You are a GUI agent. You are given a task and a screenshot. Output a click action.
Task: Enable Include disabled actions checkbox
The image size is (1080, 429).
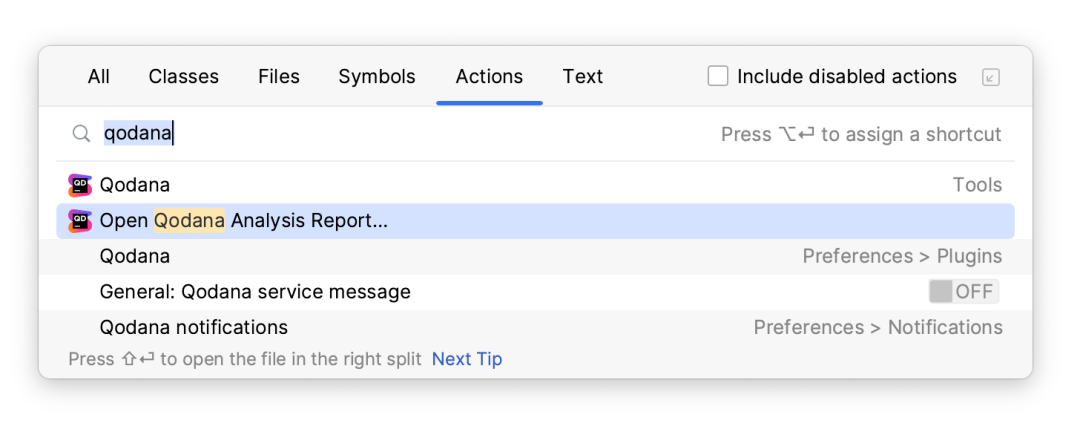[x=718, y=76]
